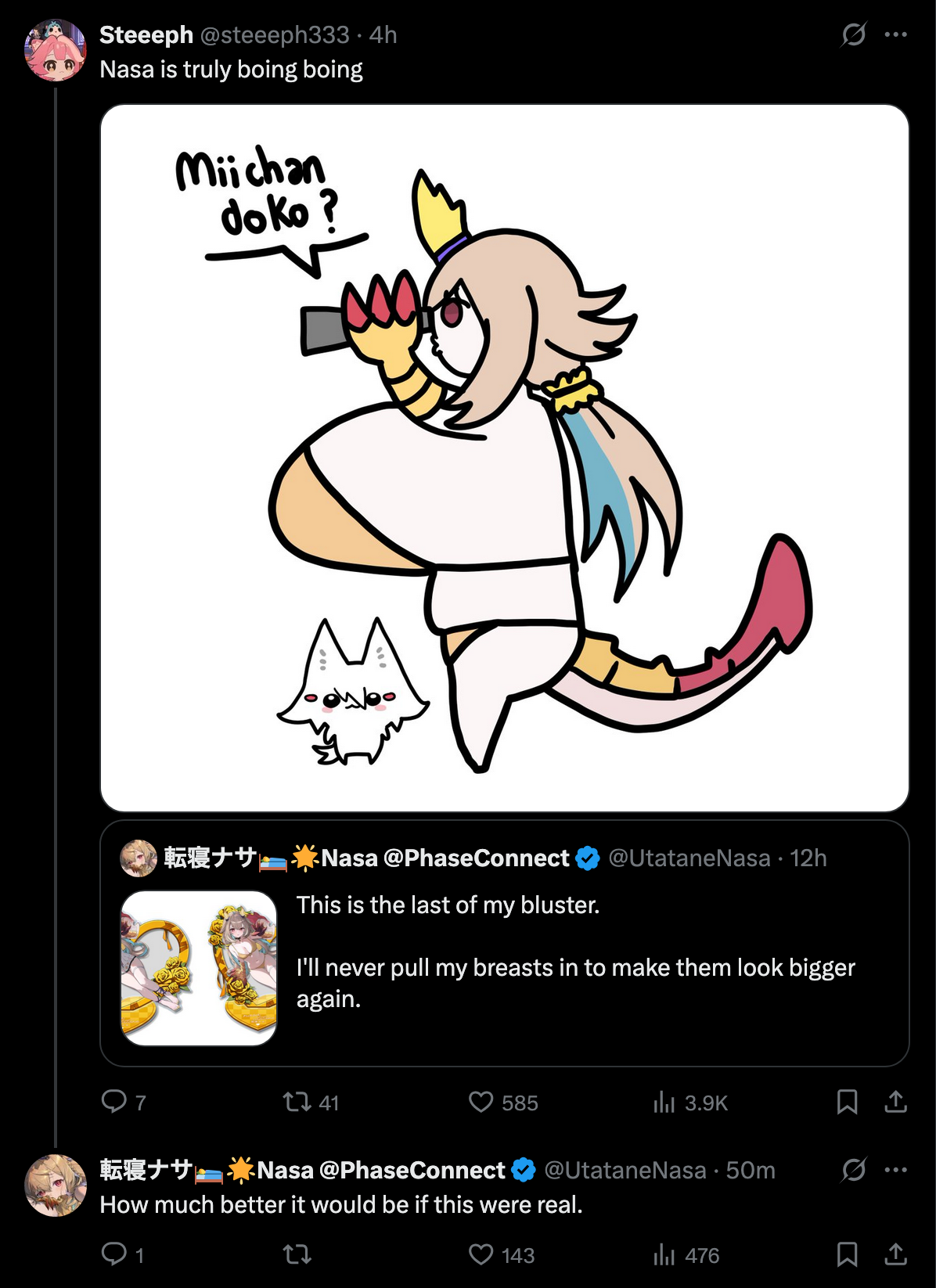View analytics showing 476 views

click(664, 1254)
